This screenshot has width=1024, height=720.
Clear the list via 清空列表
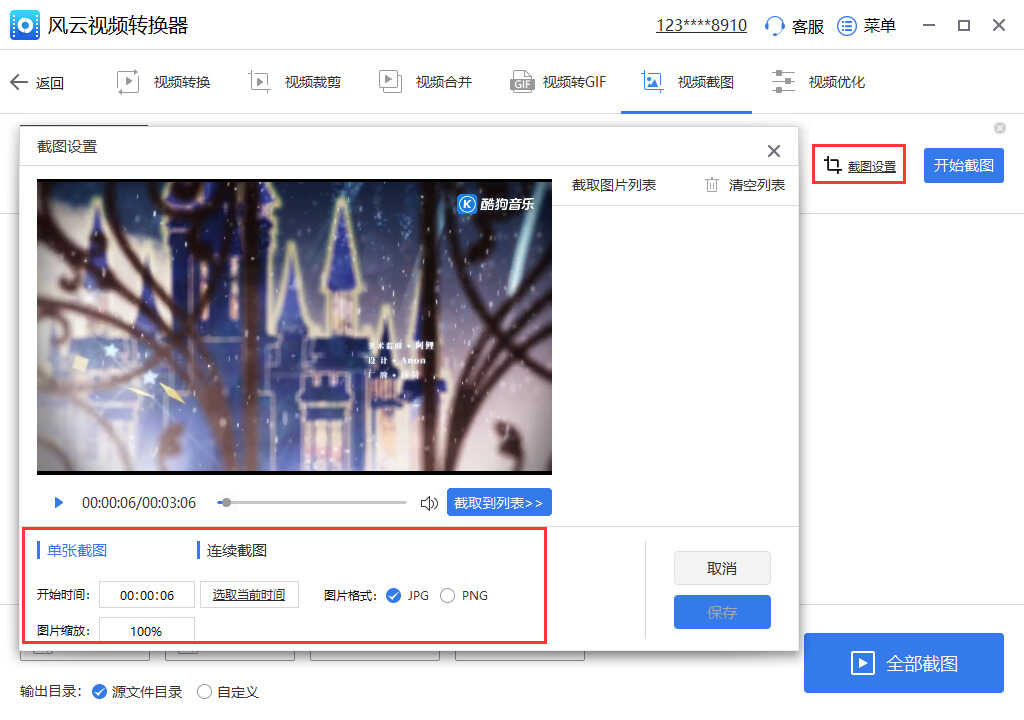[756, 185]
